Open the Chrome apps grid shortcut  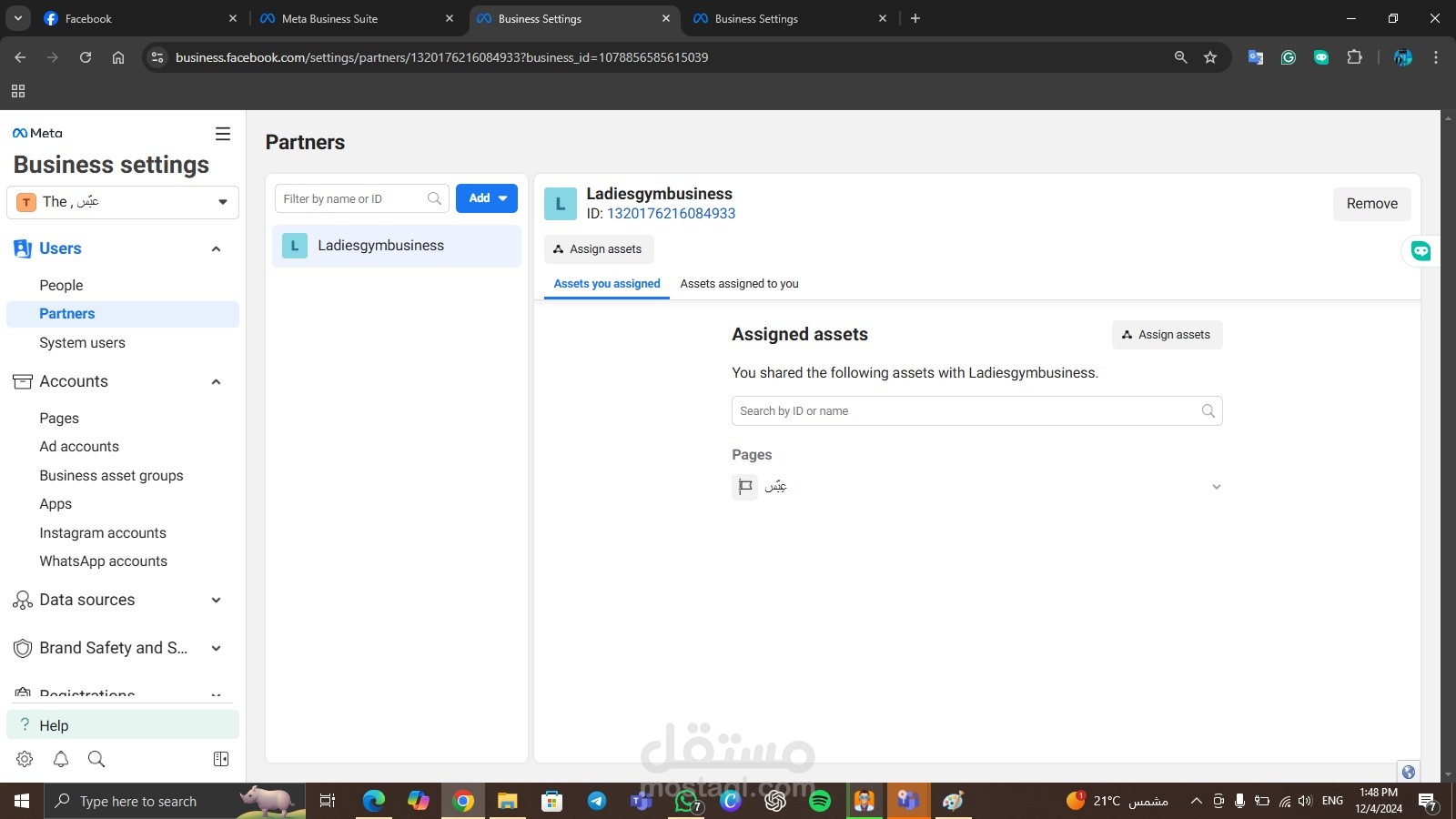(x=18, y=91)
